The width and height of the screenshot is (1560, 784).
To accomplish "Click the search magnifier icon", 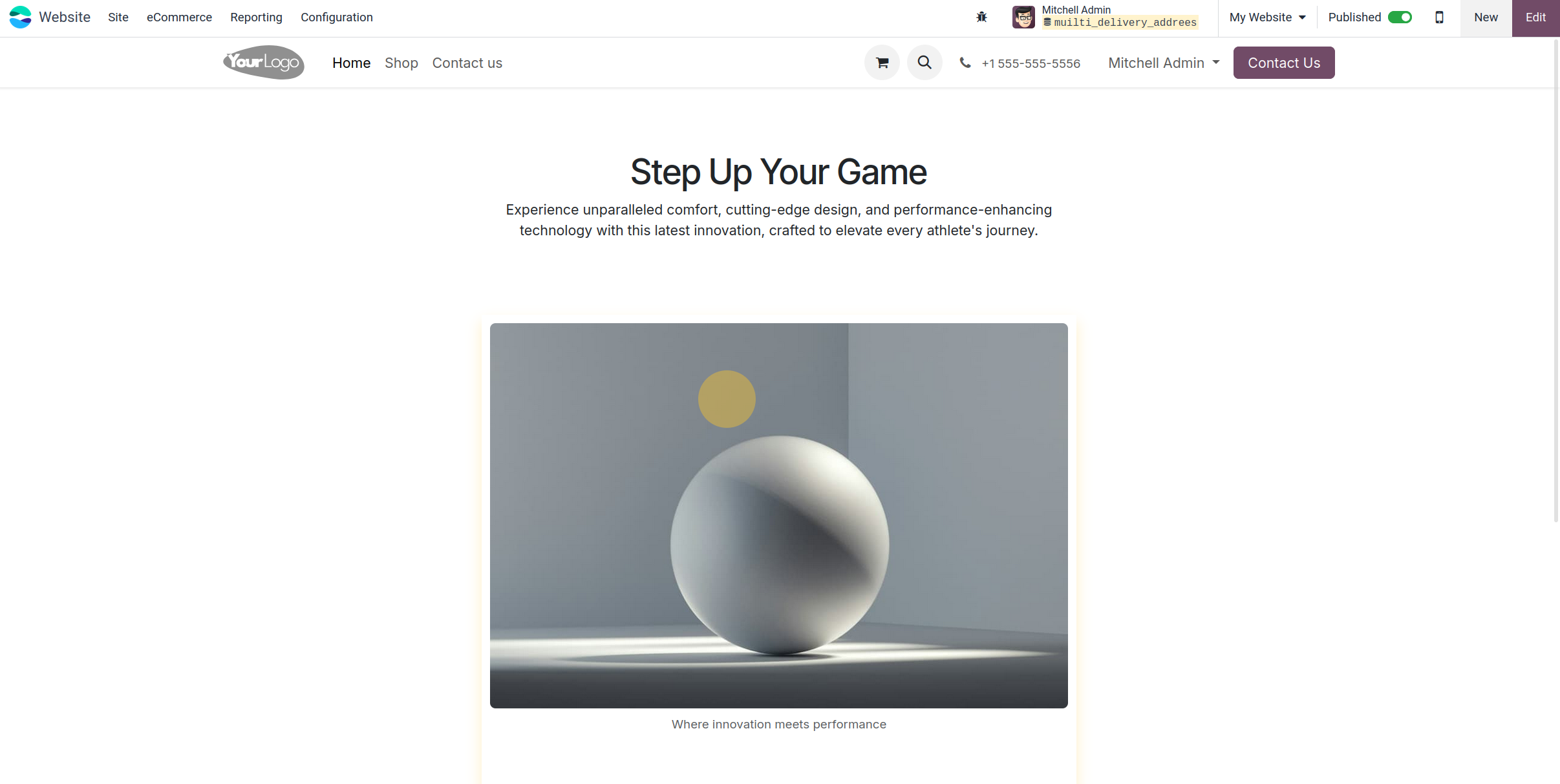I will [924, 63].
